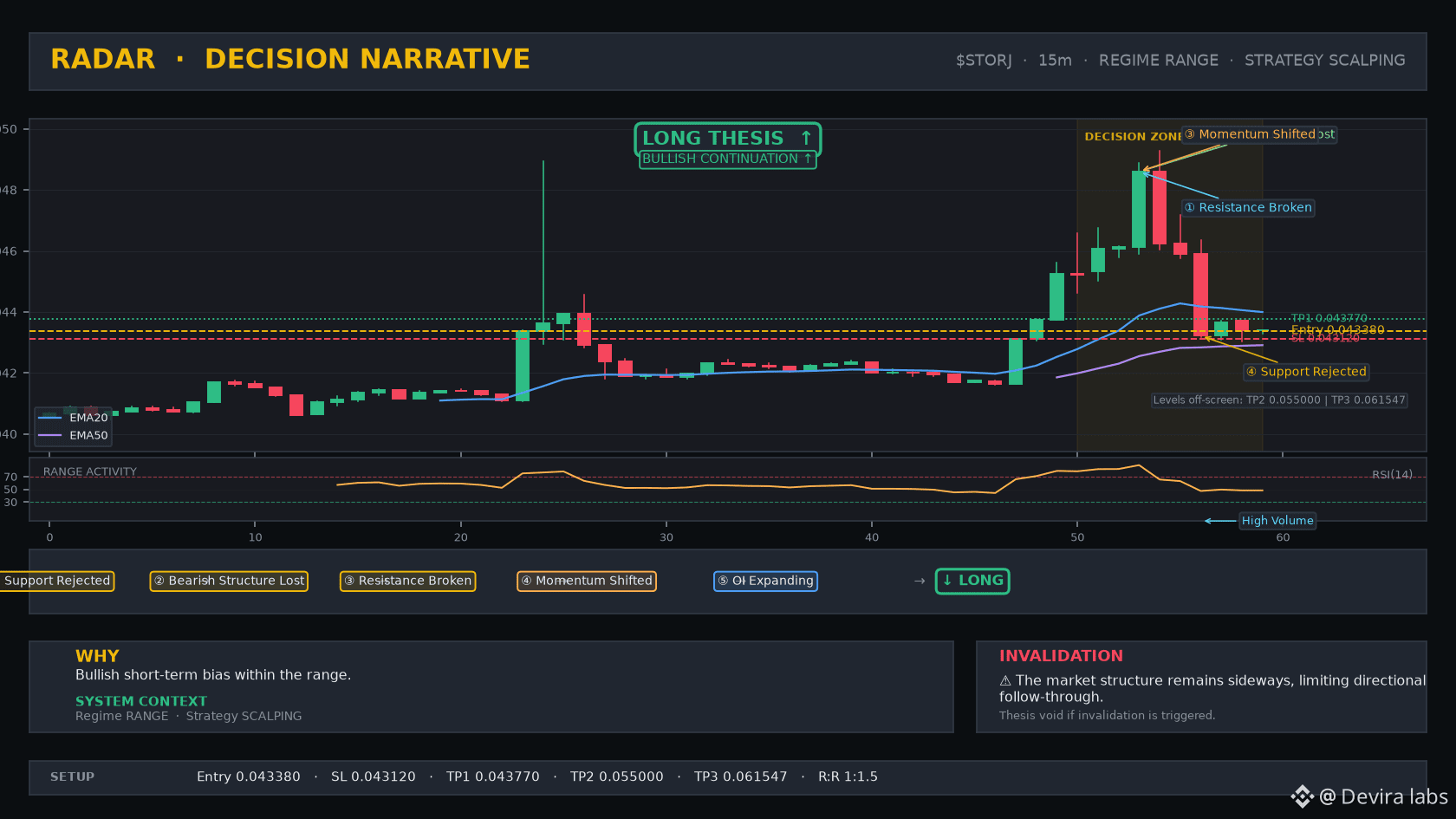Click the ④ Support Rejected chart annotation
Viewport: 1456px width, 819px height.
tap(1306, 372)
